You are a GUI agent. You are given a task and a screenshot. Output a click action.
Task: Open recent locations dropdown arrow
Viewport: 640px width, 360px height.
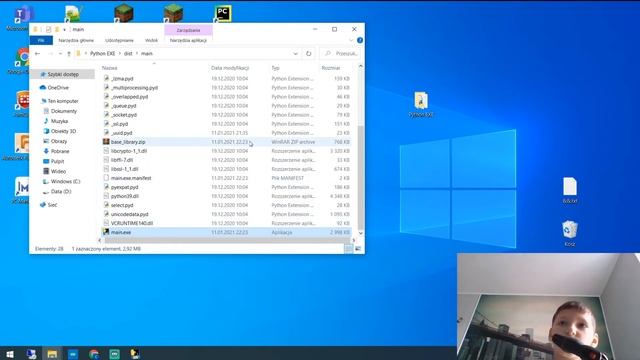click(x=60, y=53)
